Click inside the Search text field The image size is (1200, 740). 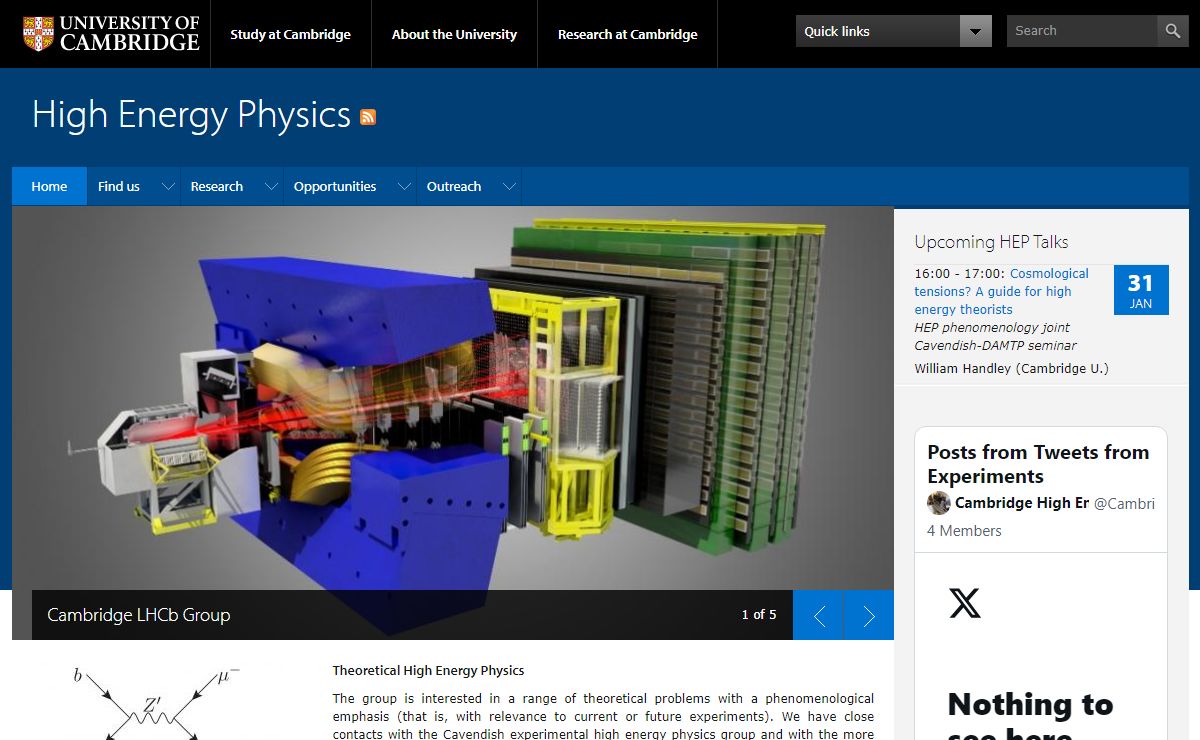coord(1082,31)
